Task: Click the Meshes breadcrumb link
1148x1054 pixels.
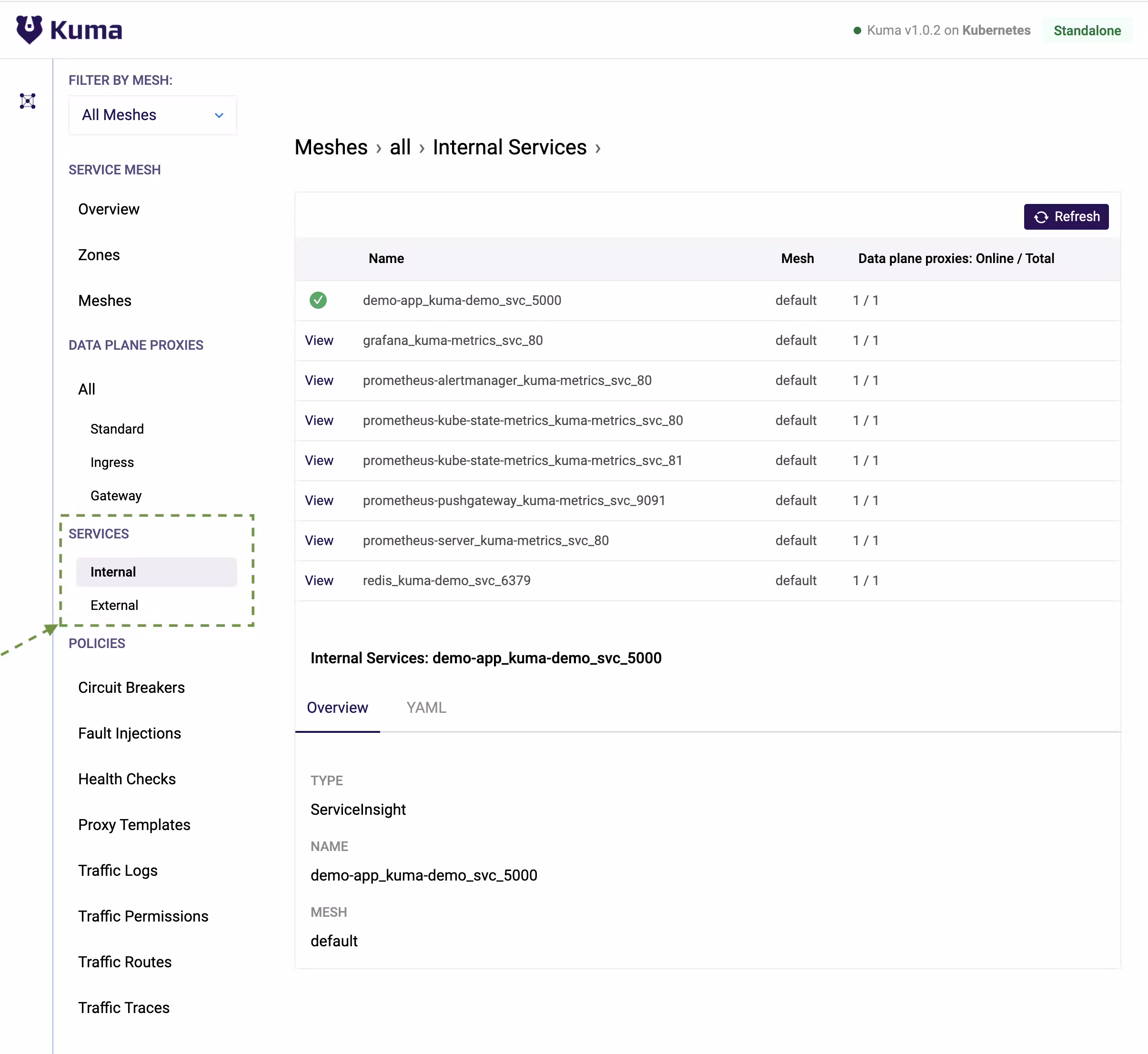Action: coord(331,147)
